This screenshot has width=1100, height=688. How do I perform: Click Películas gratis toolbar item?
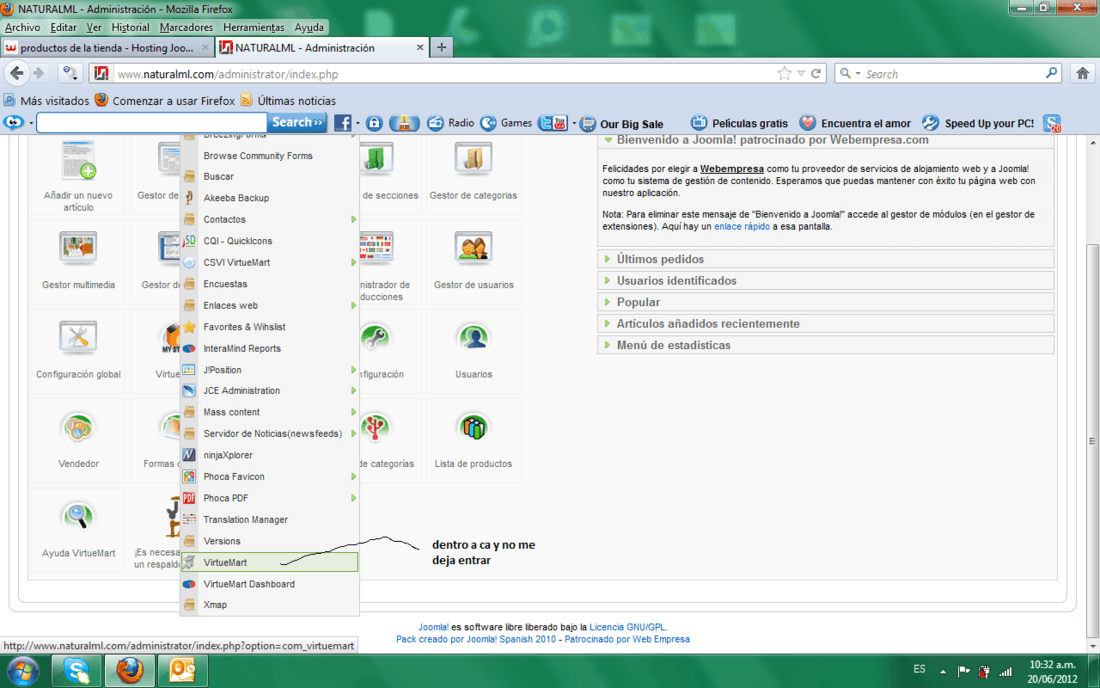tap(739, 123)
